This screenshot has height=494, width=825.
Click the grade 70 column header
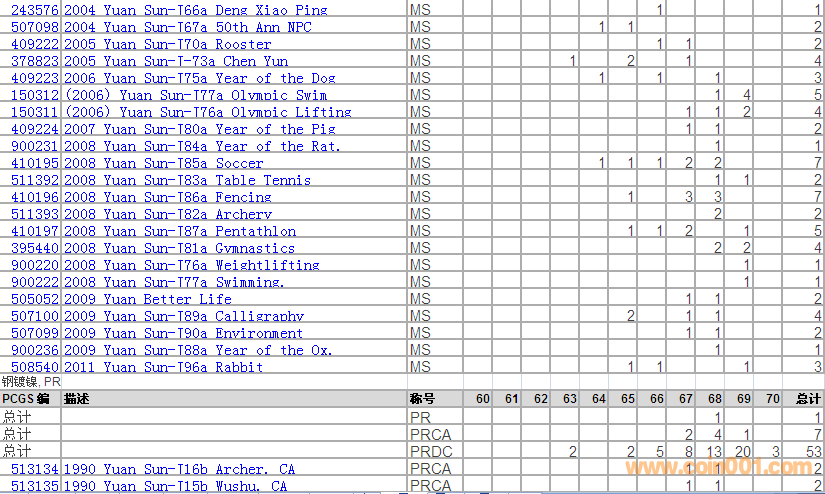coord(772,399)
